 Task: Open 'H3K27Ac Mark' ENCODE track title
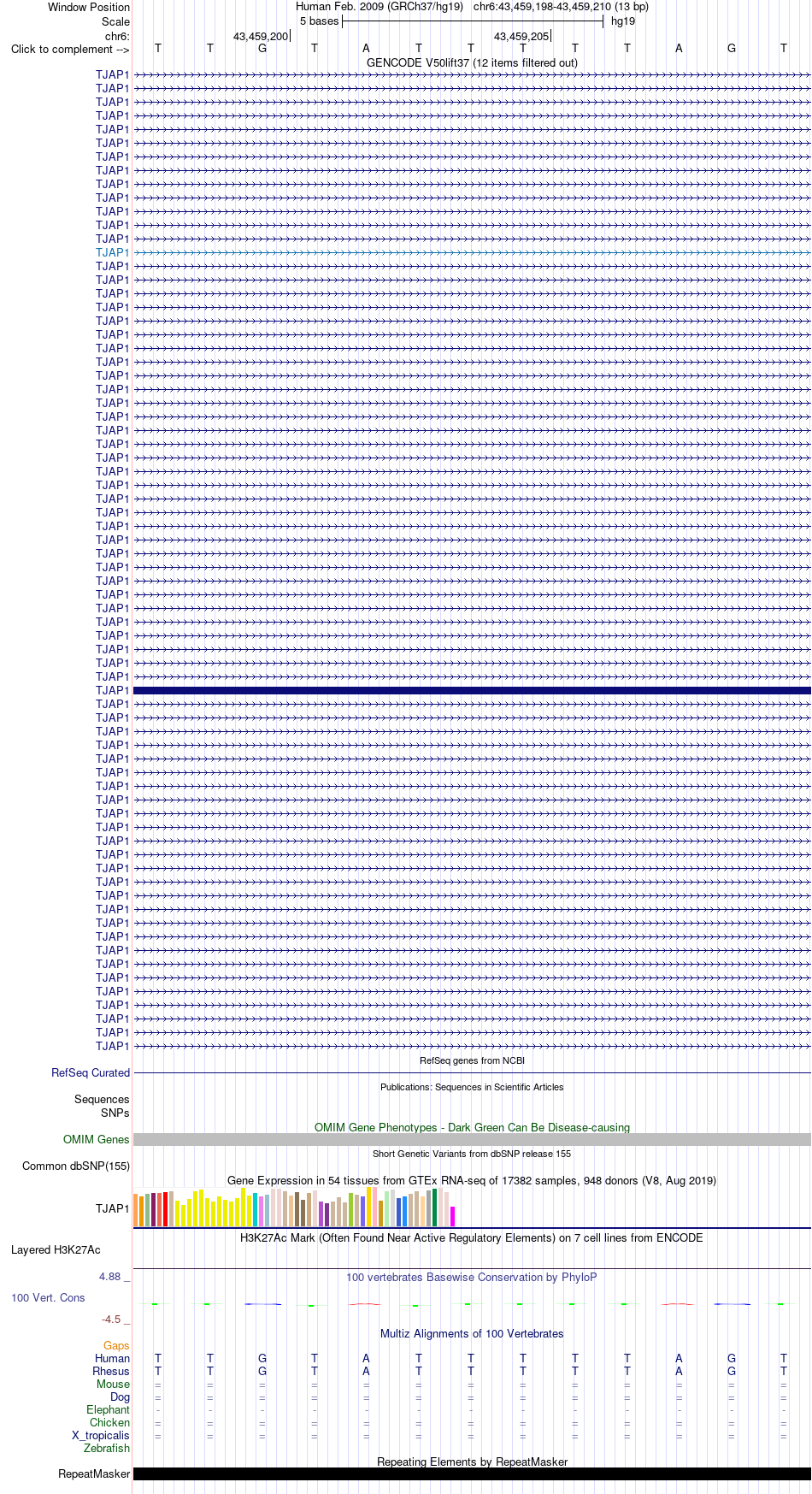click(472, 1237)
